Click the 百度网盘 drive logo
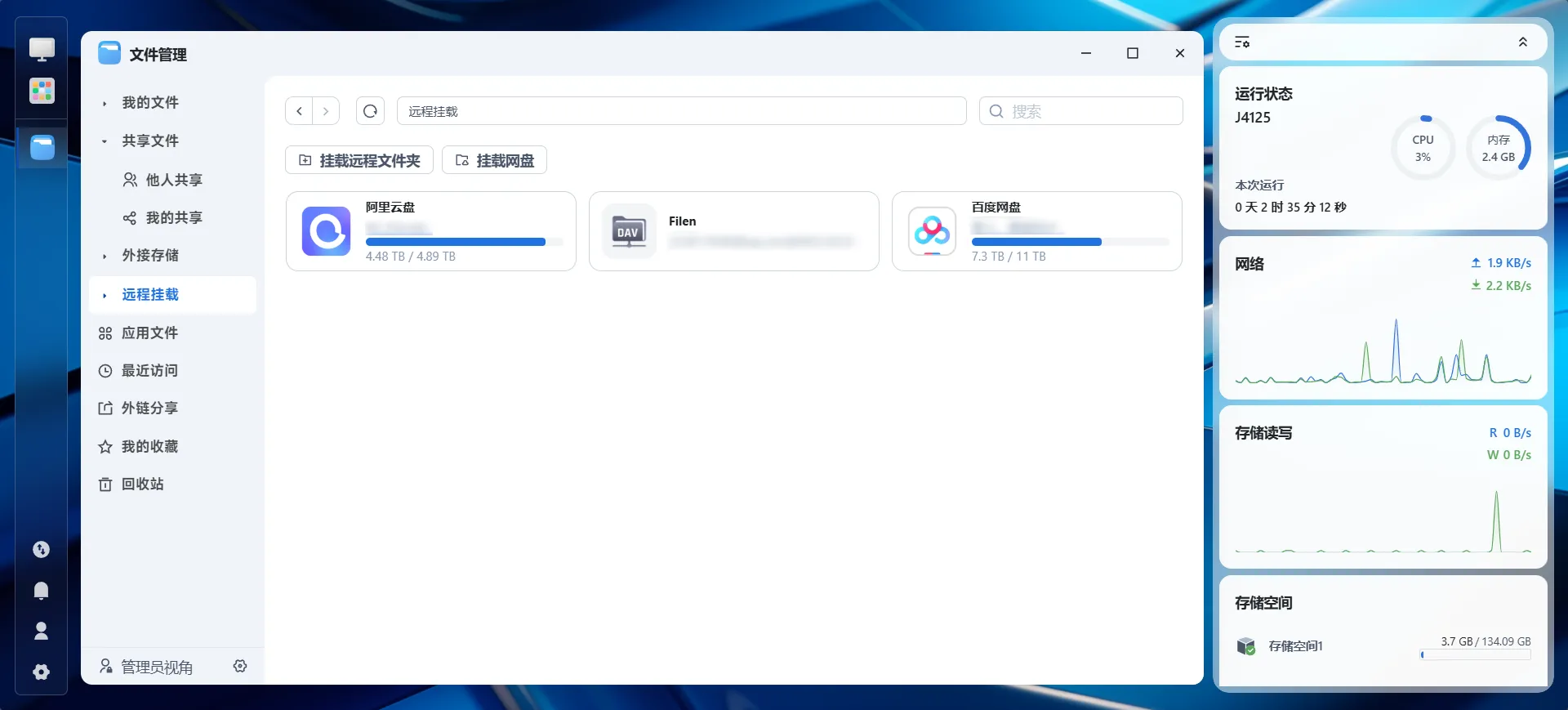Screen dimensions: 1568x710 (932, 231)
